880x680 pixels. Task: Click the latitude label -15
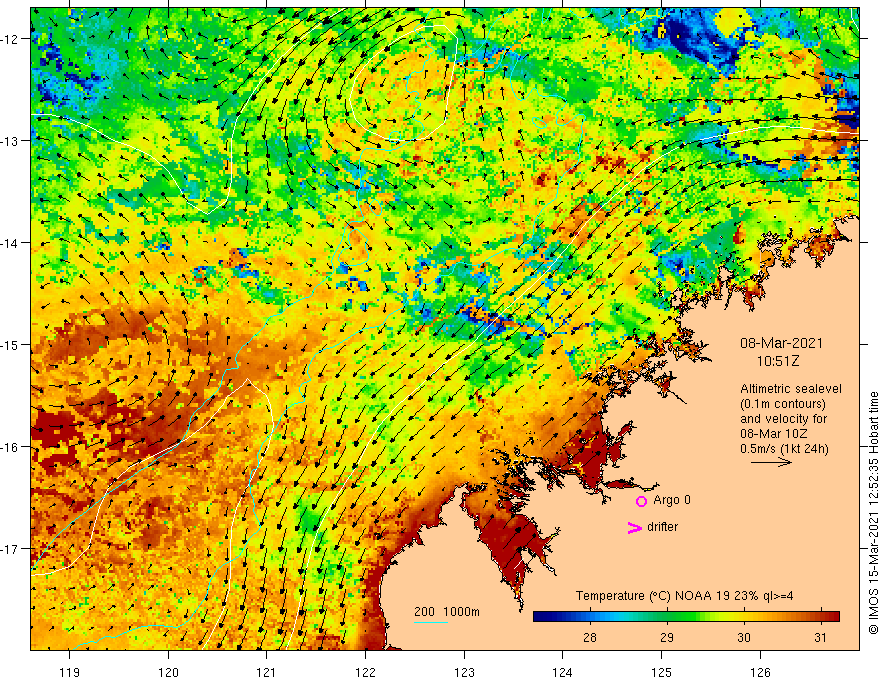coord(11,344)
